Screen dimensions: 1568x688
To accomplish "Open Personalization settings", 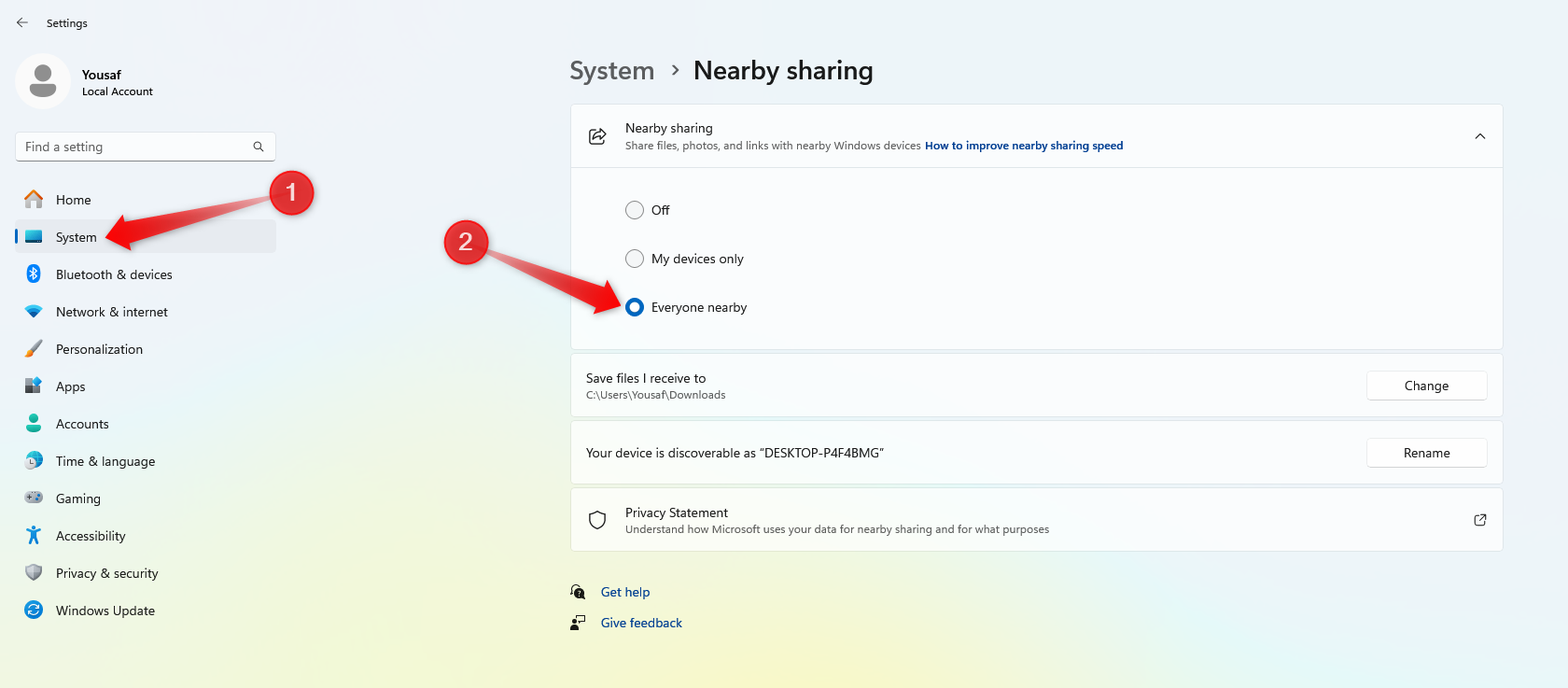I will (x=146, y=349).
